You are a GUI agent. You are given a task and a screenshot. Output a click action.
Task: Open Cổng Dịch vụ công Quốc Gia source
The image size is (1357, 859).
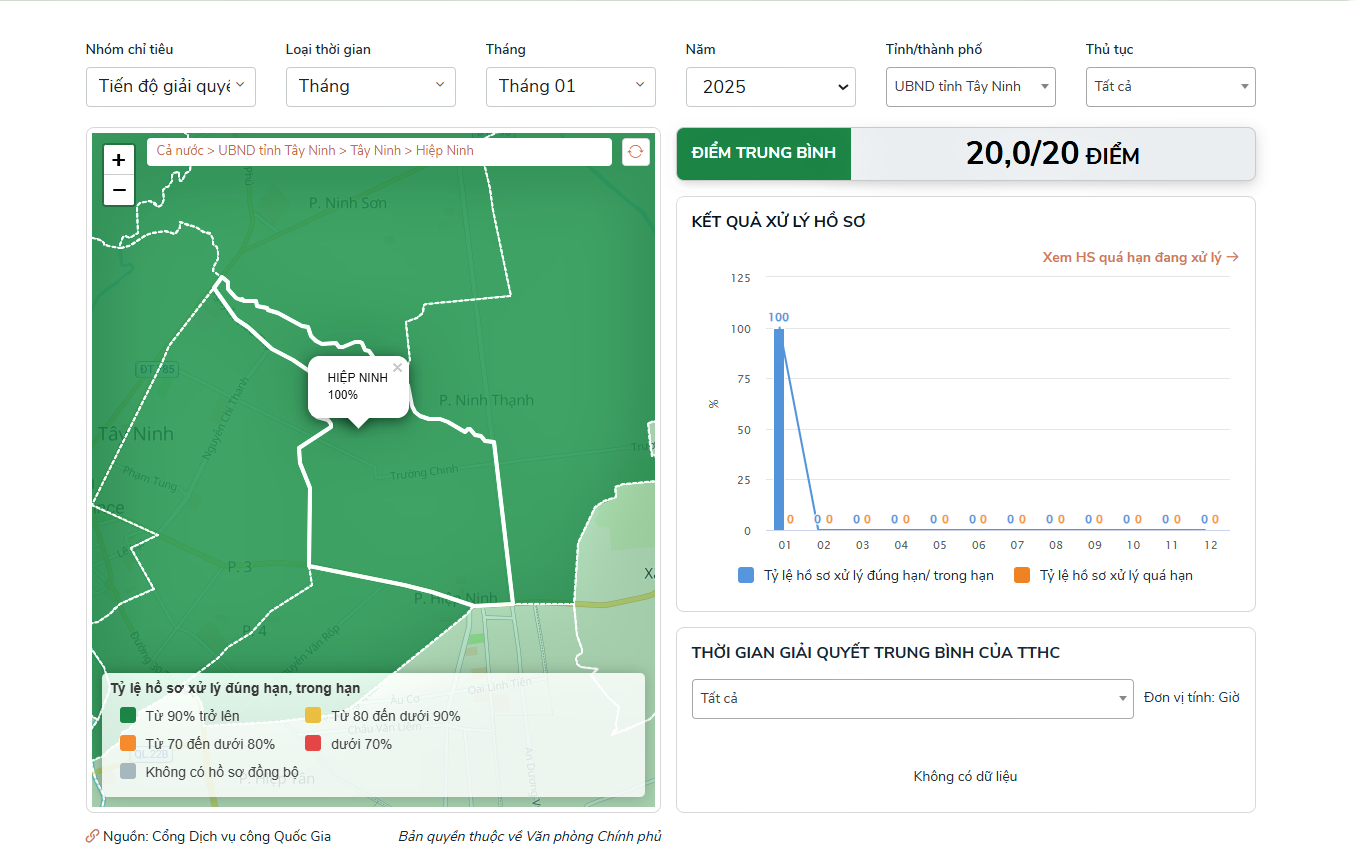(241, 836)
